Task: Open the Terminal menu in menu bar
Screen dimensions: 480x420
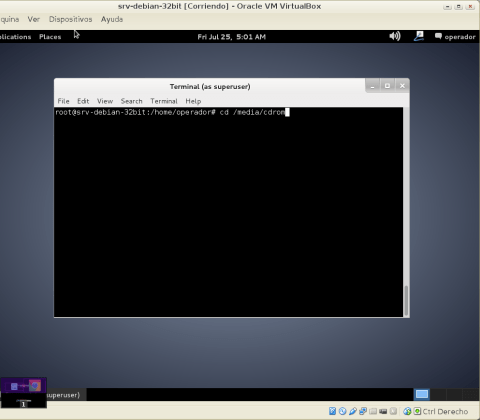Action: pyautogui.click(x=164, y=101)
